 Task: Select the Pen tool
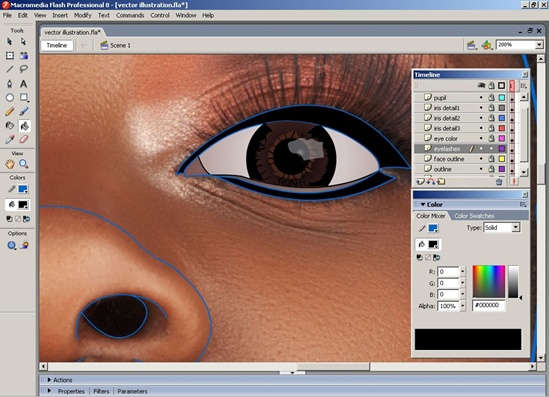click(10, 84)
